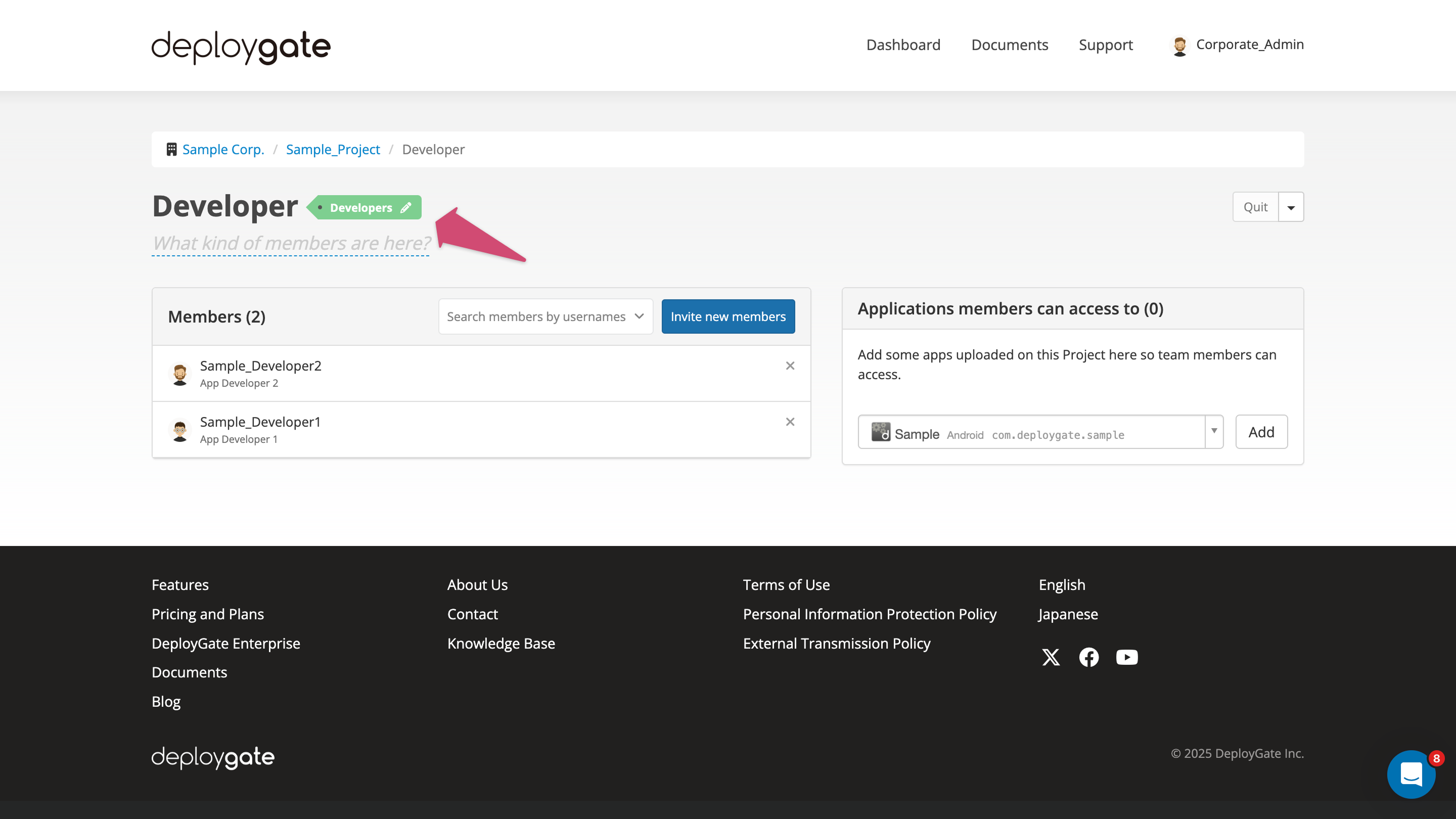Image resolution: width=1456 pixels, height=819 pixels.
Task: Open Sample Corp. breadcrumb link
Action: pyautogui.click(x=223, y=149)
